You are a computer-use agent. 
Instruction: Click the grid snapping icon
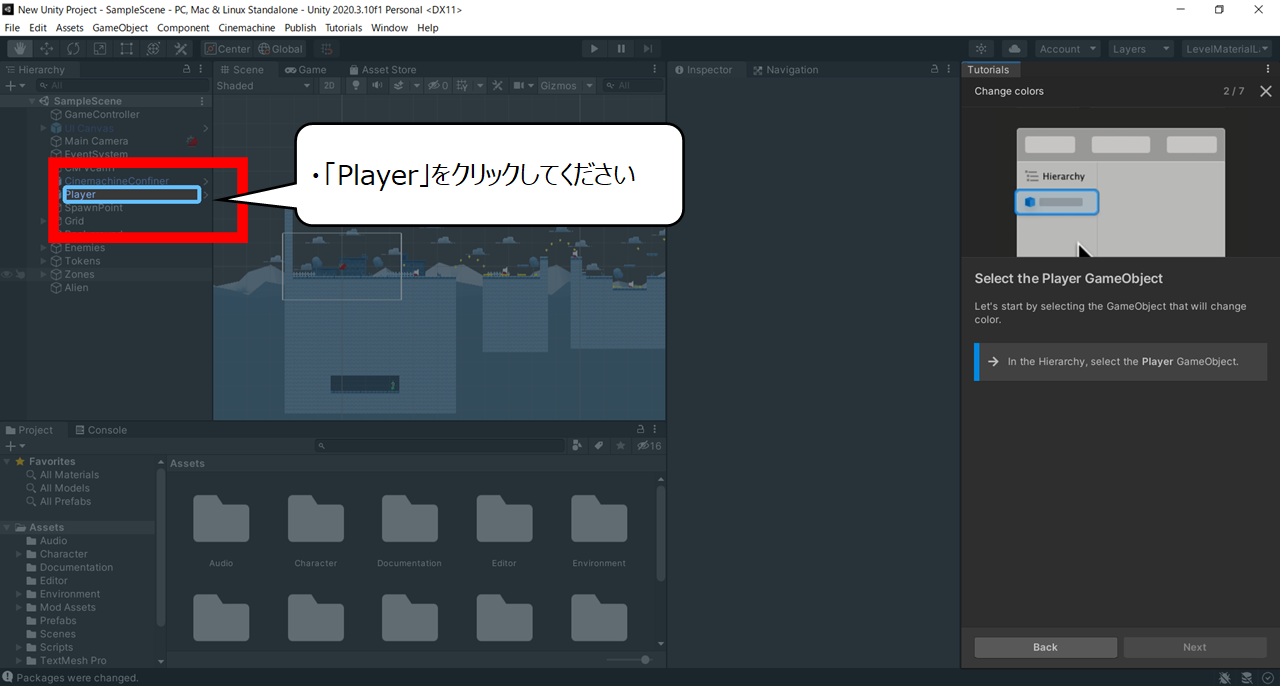coord(327,49)
